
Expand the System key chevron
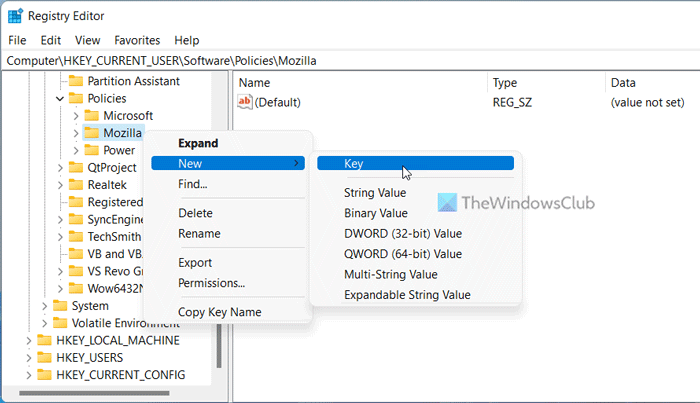tap(44, 306)
